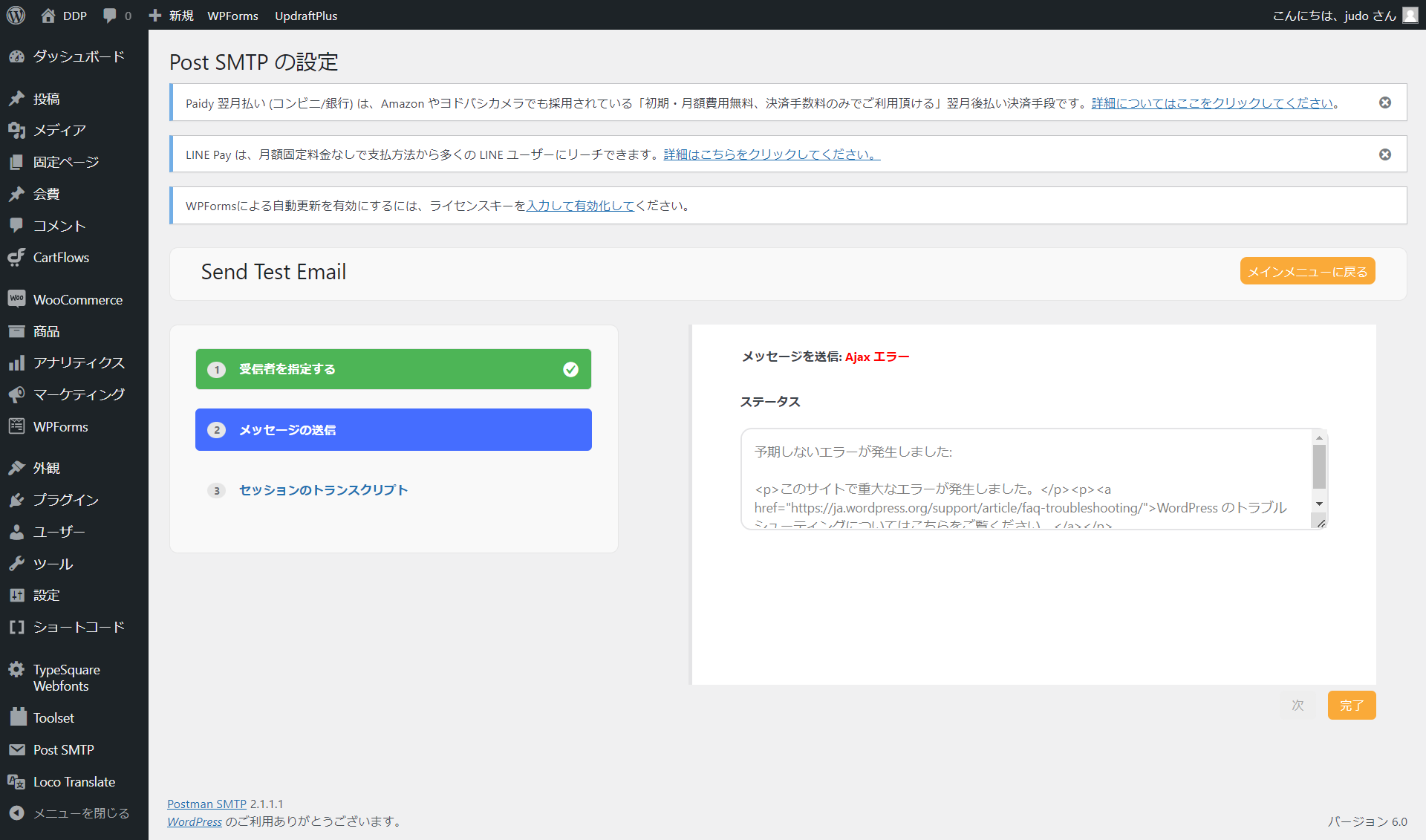Open the comments bubble icon in admin bar
The image size is (1426, 840).
click(x=110, y=16)
